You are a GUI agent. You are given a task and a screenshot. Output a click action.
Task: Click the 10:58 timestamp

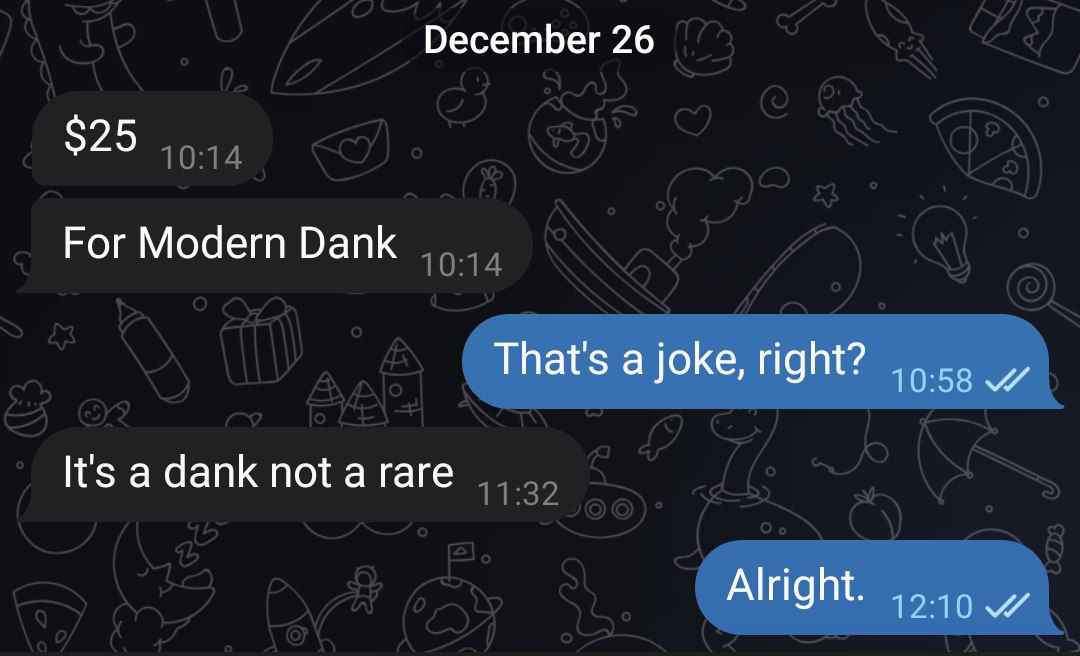tap(931, 380)
